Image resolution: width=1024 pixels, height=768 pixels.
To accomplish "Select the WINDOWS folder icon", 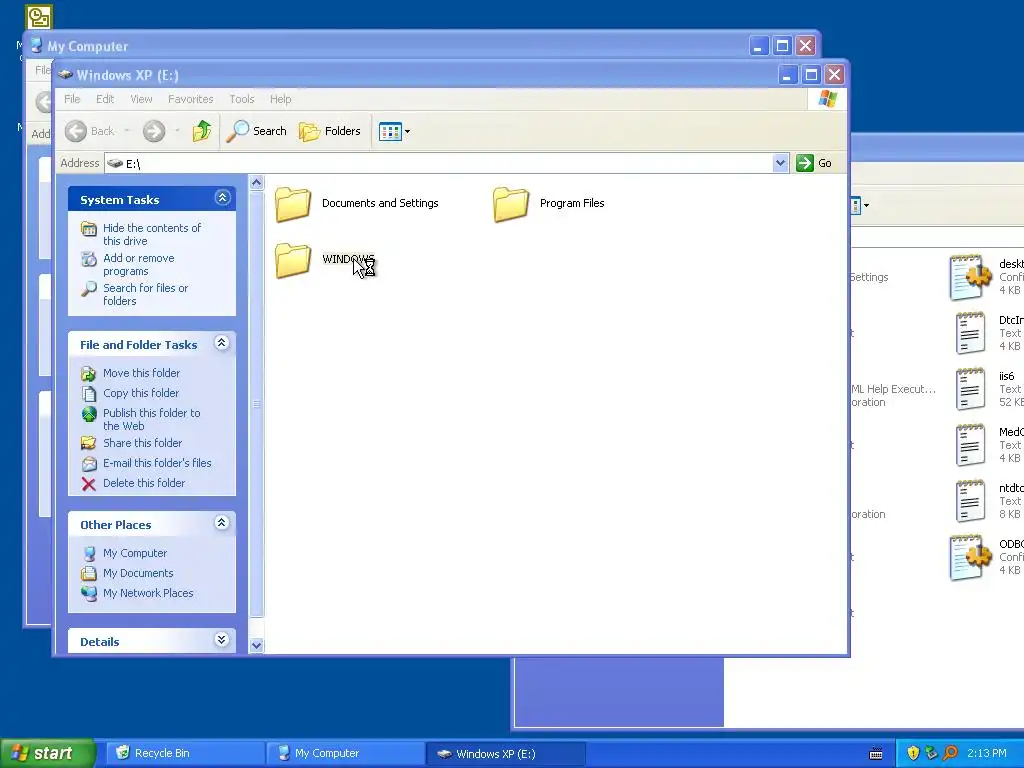I will point(293,260).
